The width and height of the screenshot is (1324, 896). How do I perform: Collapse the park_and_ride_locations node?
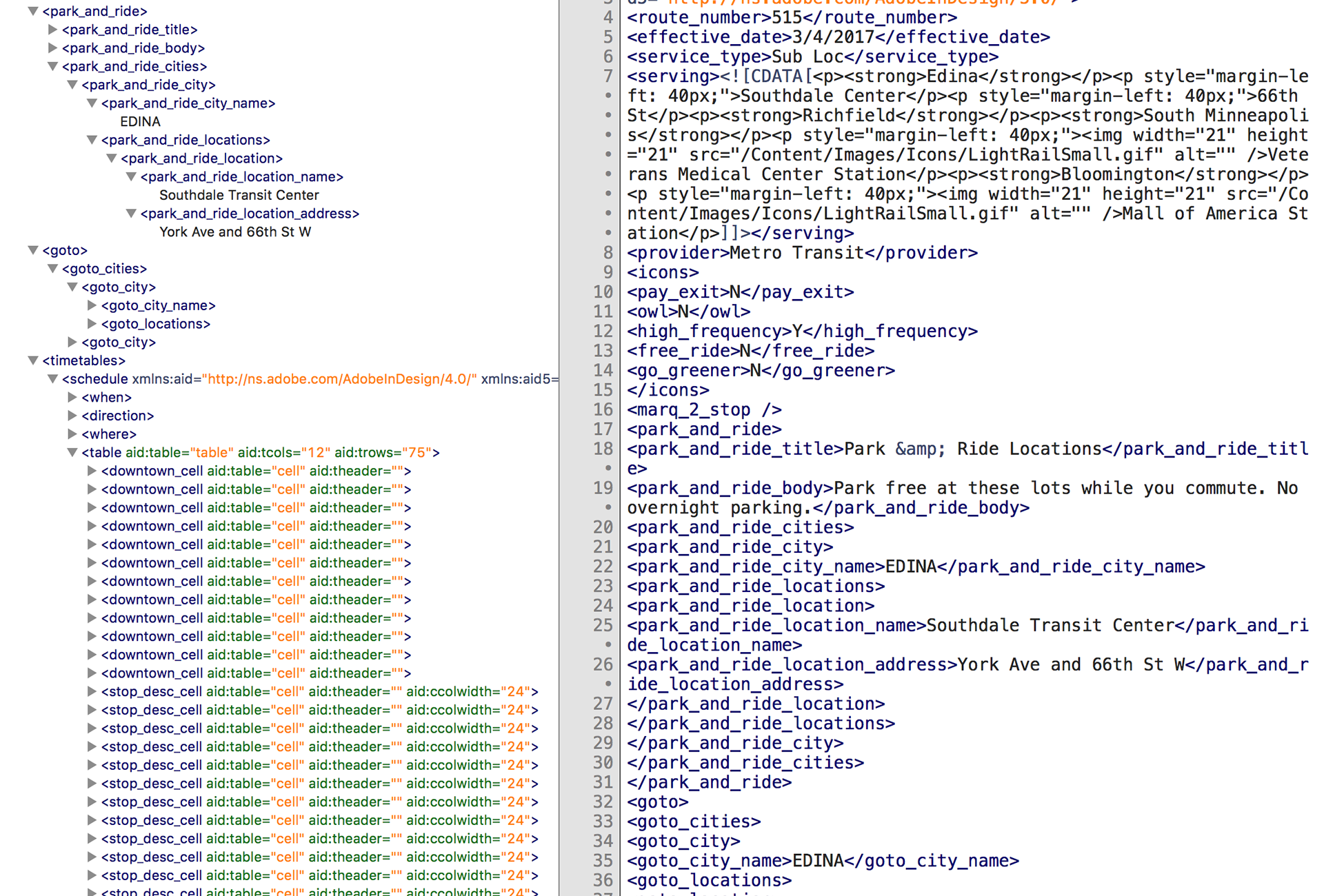[92, 140]
